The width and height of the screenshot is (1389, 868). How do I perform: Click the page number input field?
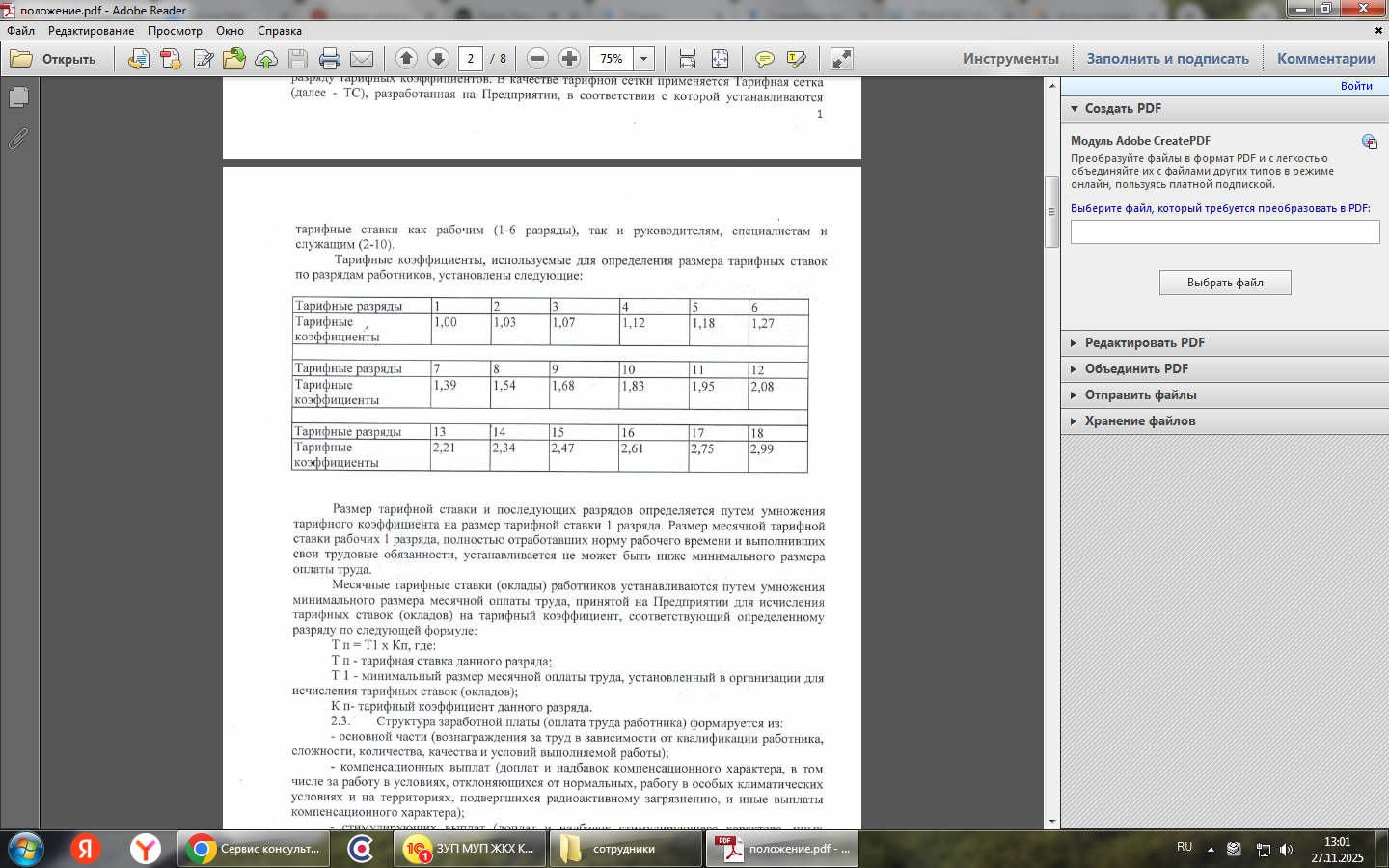coord(470,59)
